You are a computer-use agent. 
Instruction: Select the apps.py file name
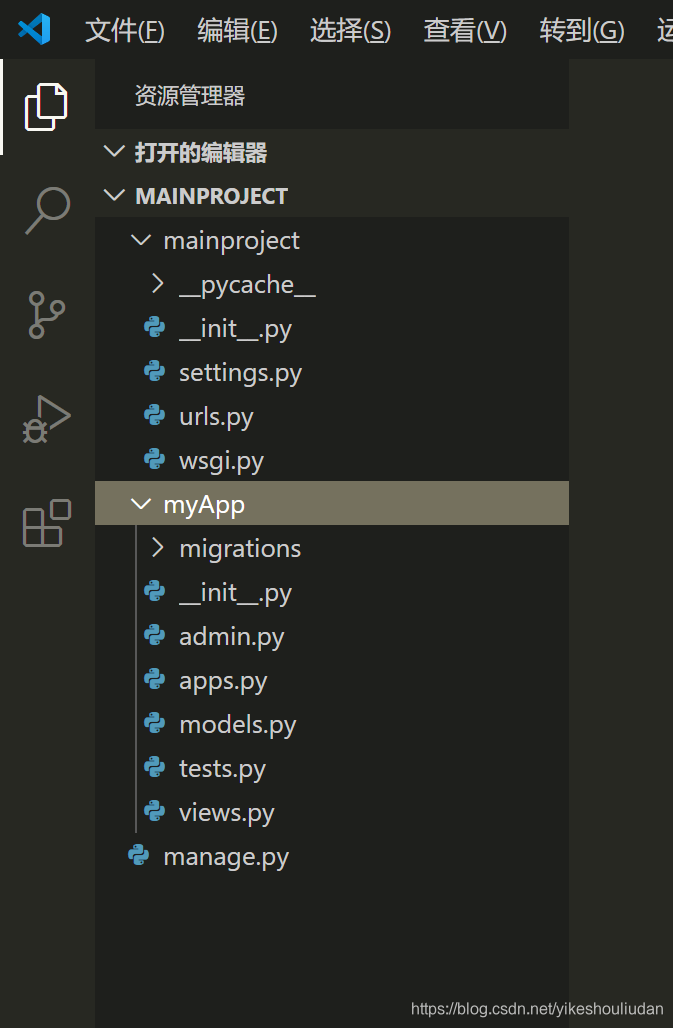point(223,681)
